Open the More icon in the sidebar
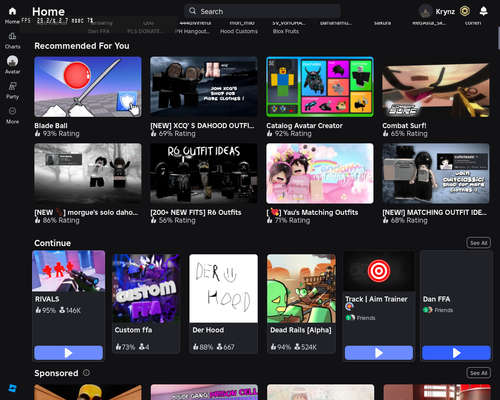This screenshot has height=400, width=500. 12,111
